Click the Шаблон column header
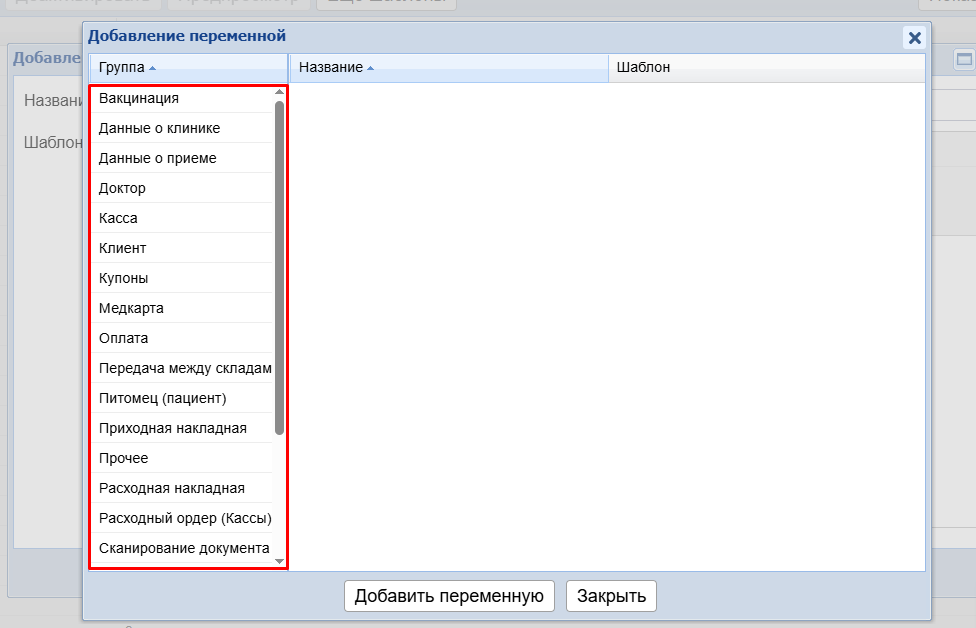Screen dimensions: 976x628 [x=643, y=67]
